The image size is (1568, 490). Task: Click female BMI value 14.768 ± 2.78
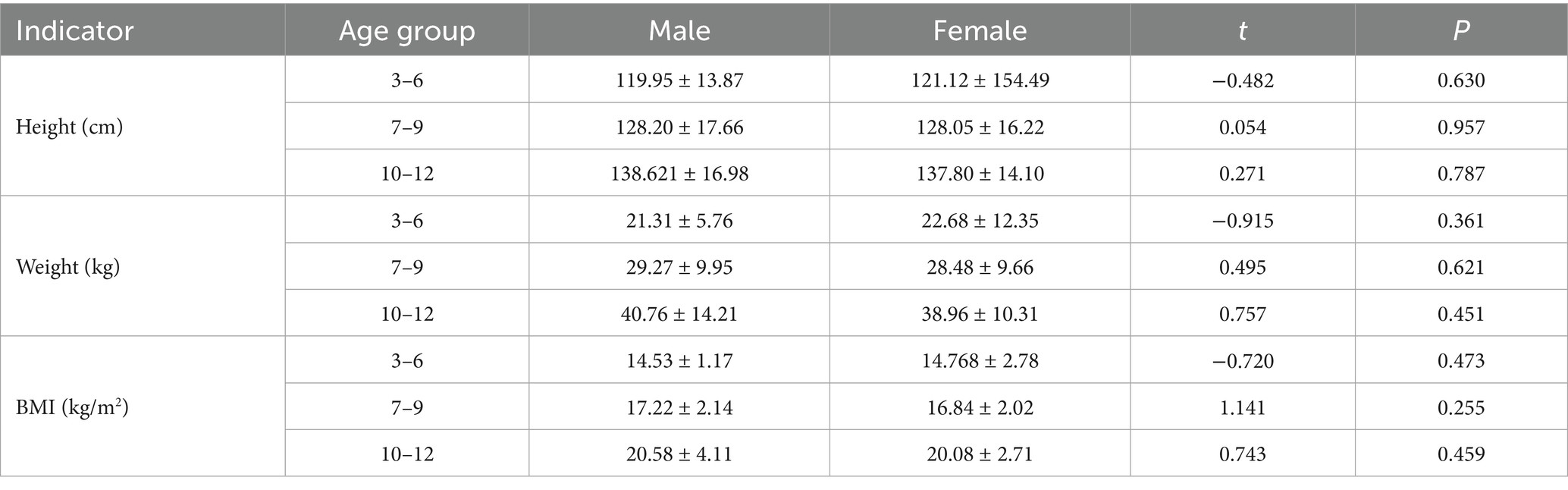click(980, 360)
